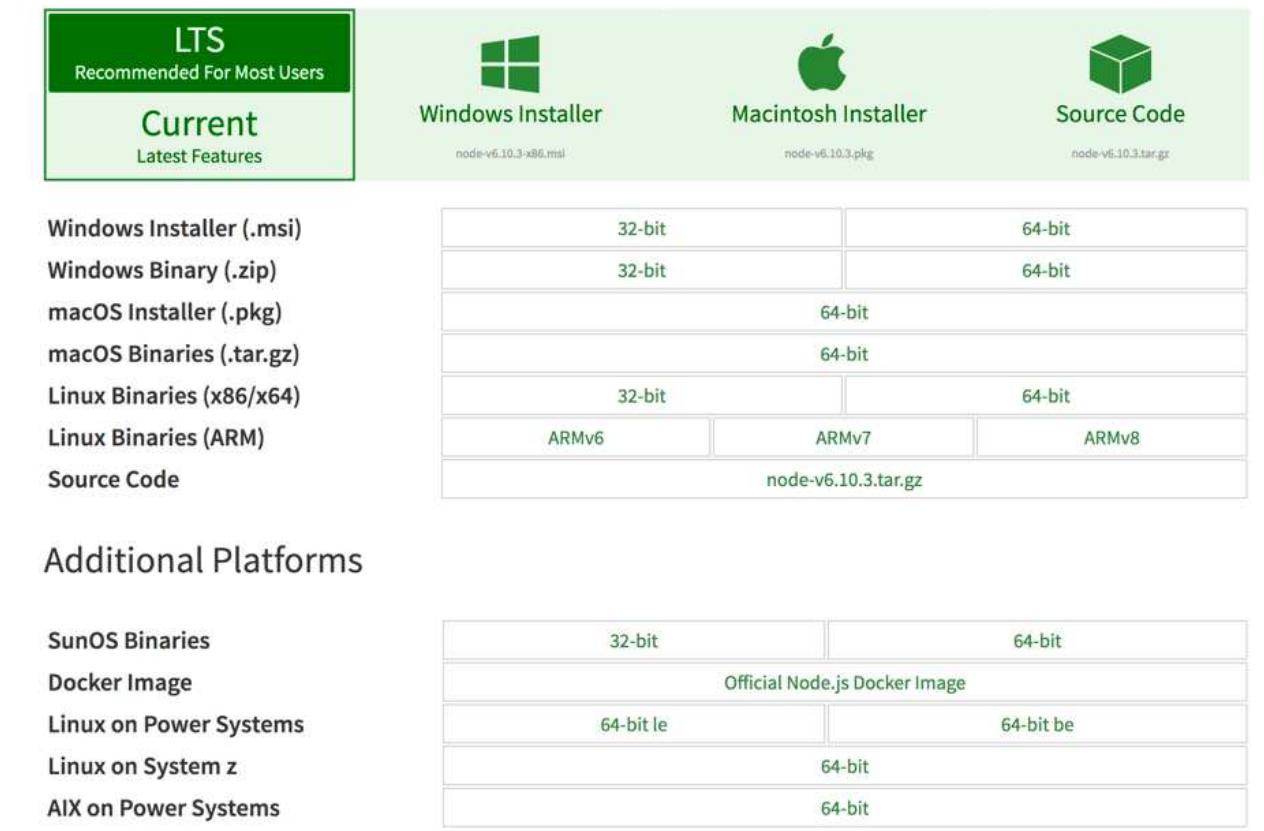Download ARMv8 Linux Binaries
Viewport: 1264px width, 831px height.
click(1112, 438)
